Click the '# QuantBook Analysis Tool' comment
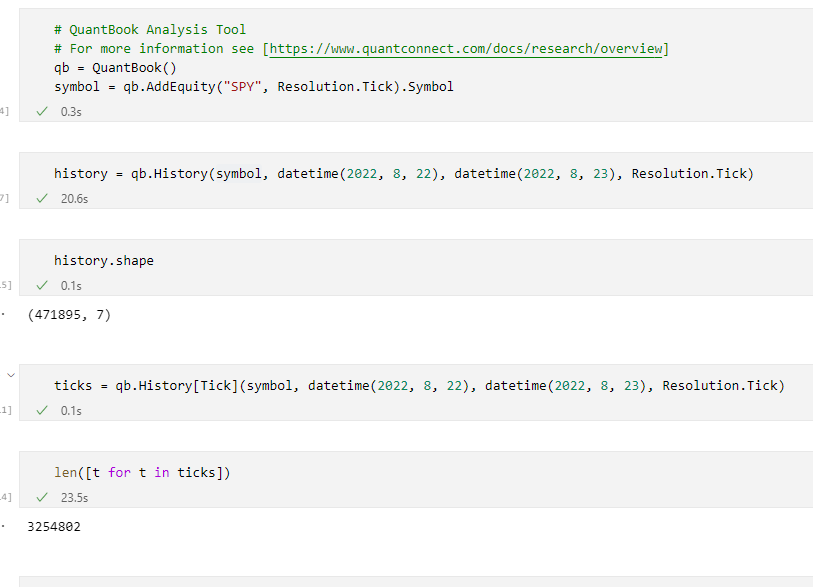Screen dimensions: 813x587 coord(150,30)
